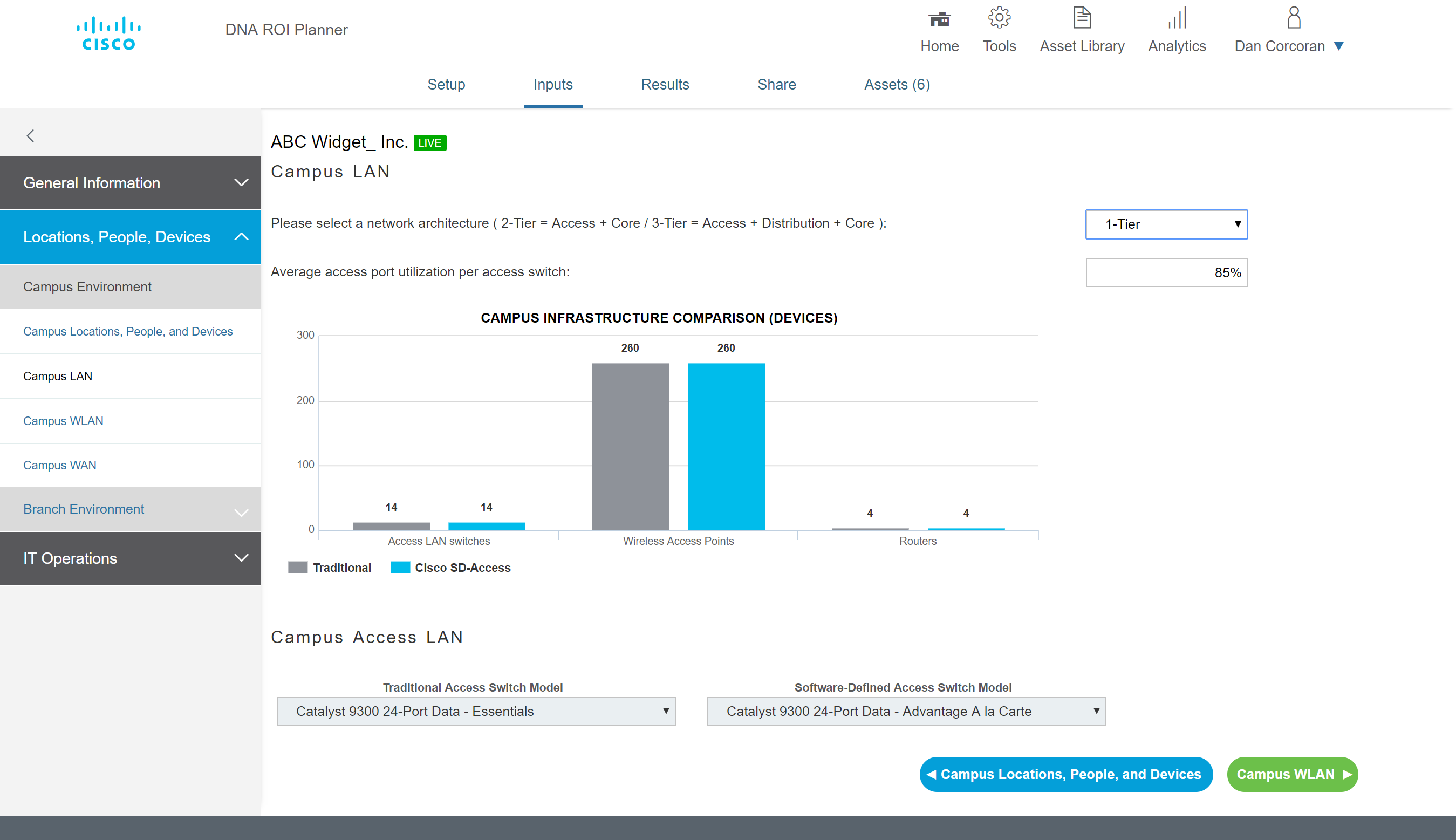Collapse the Locations, People, Devices section
Image resolution: width=1456 pixels, height=840 pixels.
(x=131, y=236)
